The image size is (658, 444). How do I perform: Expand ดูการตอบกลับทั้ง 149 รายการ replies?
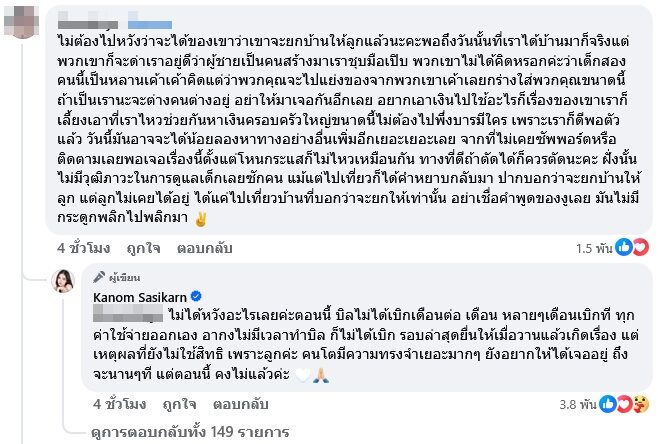(189, 432)
